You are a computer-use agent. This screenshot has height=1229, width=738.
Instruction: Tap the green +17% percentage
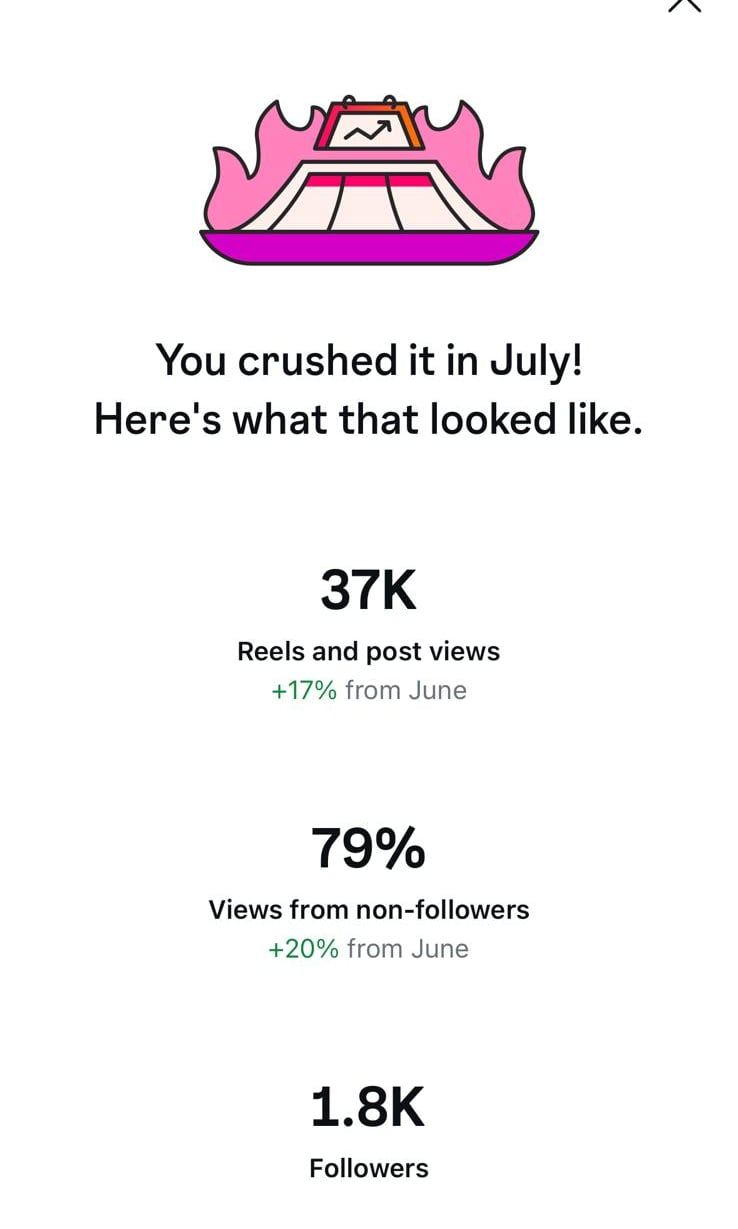[x=304, y=690]
